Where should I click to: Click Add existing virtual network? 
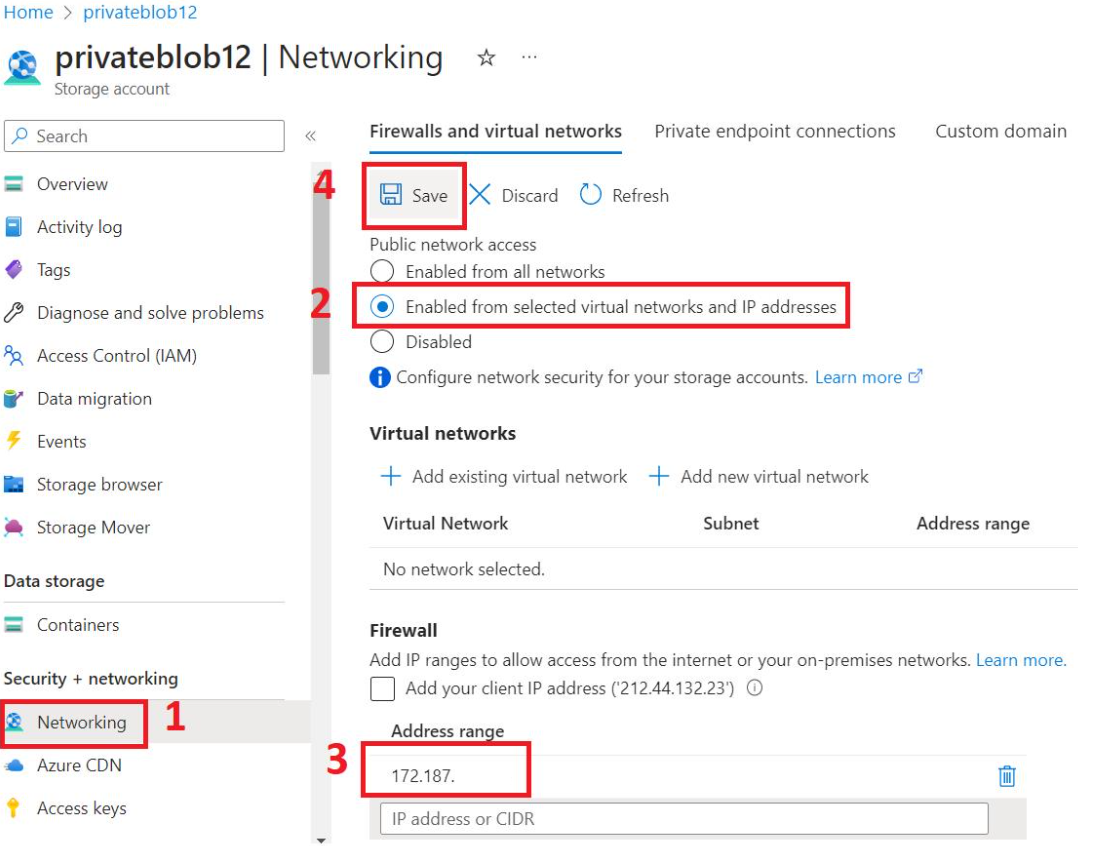[504, 477]
